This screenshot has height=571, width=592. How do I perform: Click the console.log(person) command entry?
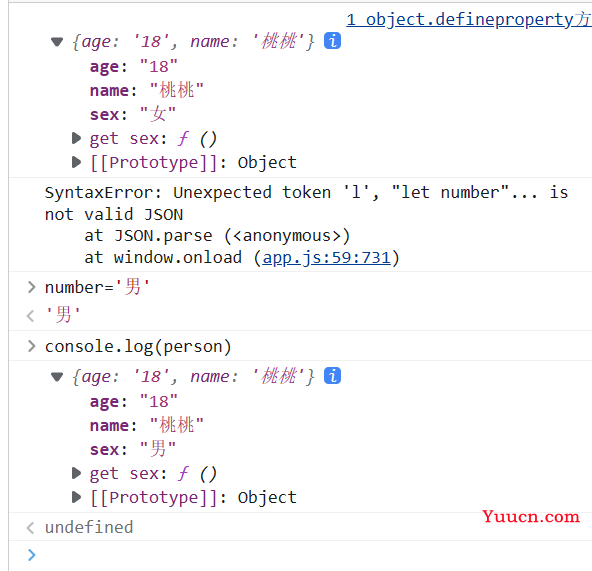138,346
